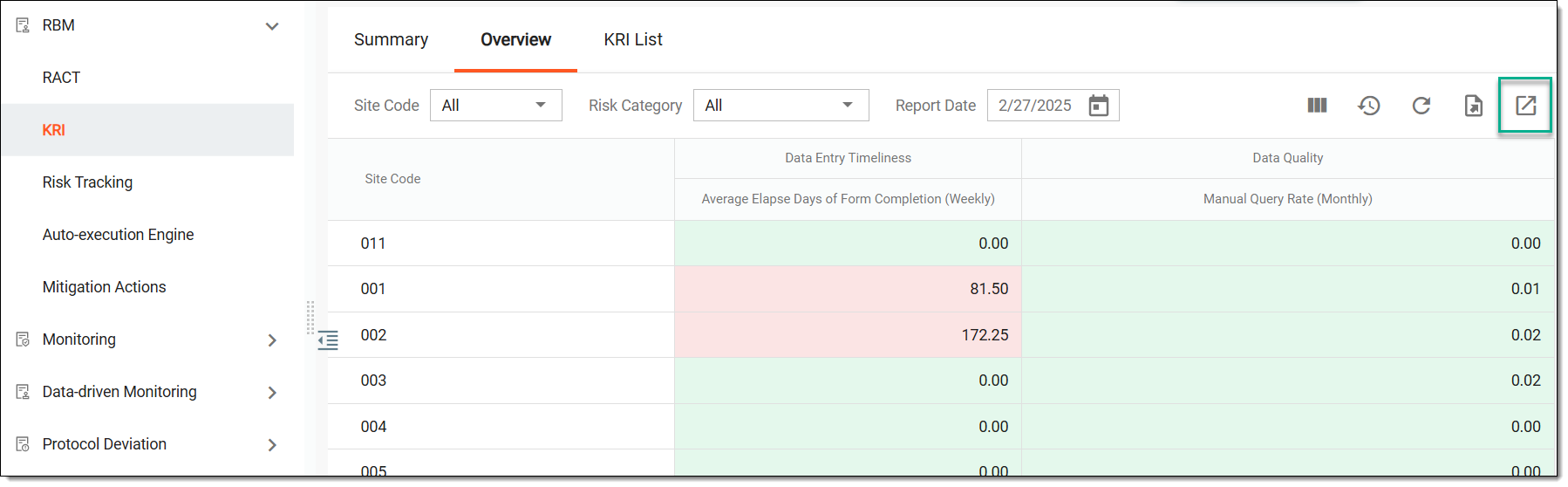Open the column chooser icon
This screenshot has height=487, width=1568.
coord(1317,106)
